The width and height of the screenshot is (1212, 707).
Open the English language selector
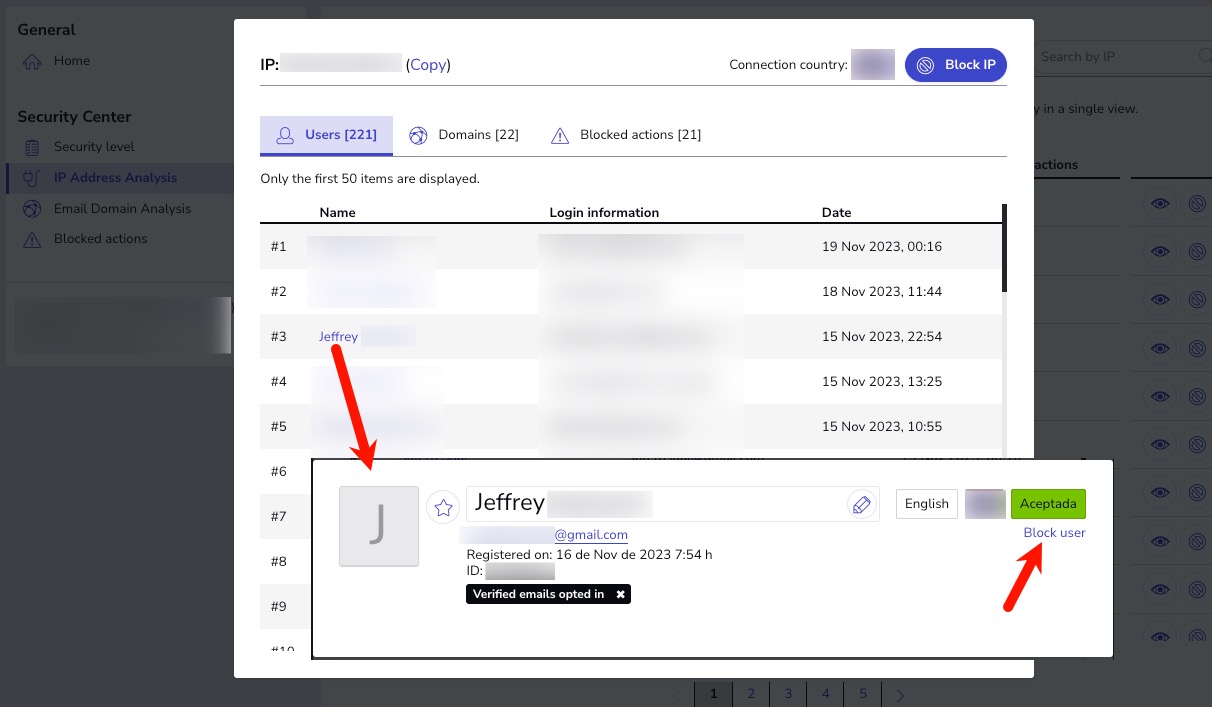pos(926,504)
